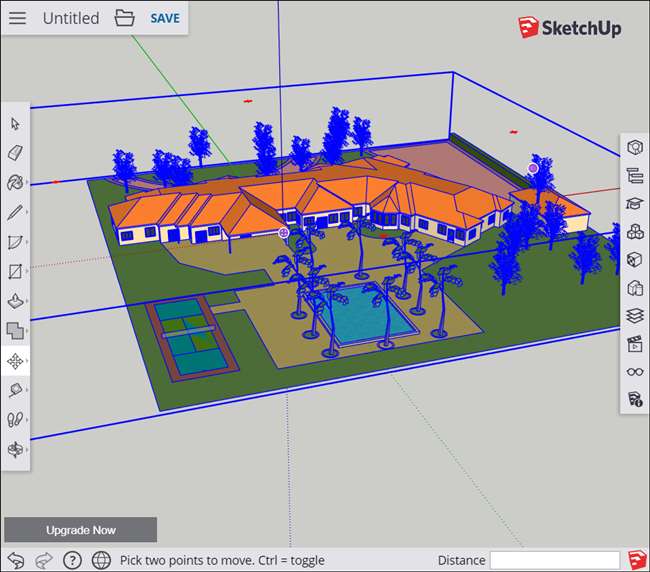Open the hamburger main menu
Image resolution: width=650 pixels, height=572 pixels.
click(17, 18)
